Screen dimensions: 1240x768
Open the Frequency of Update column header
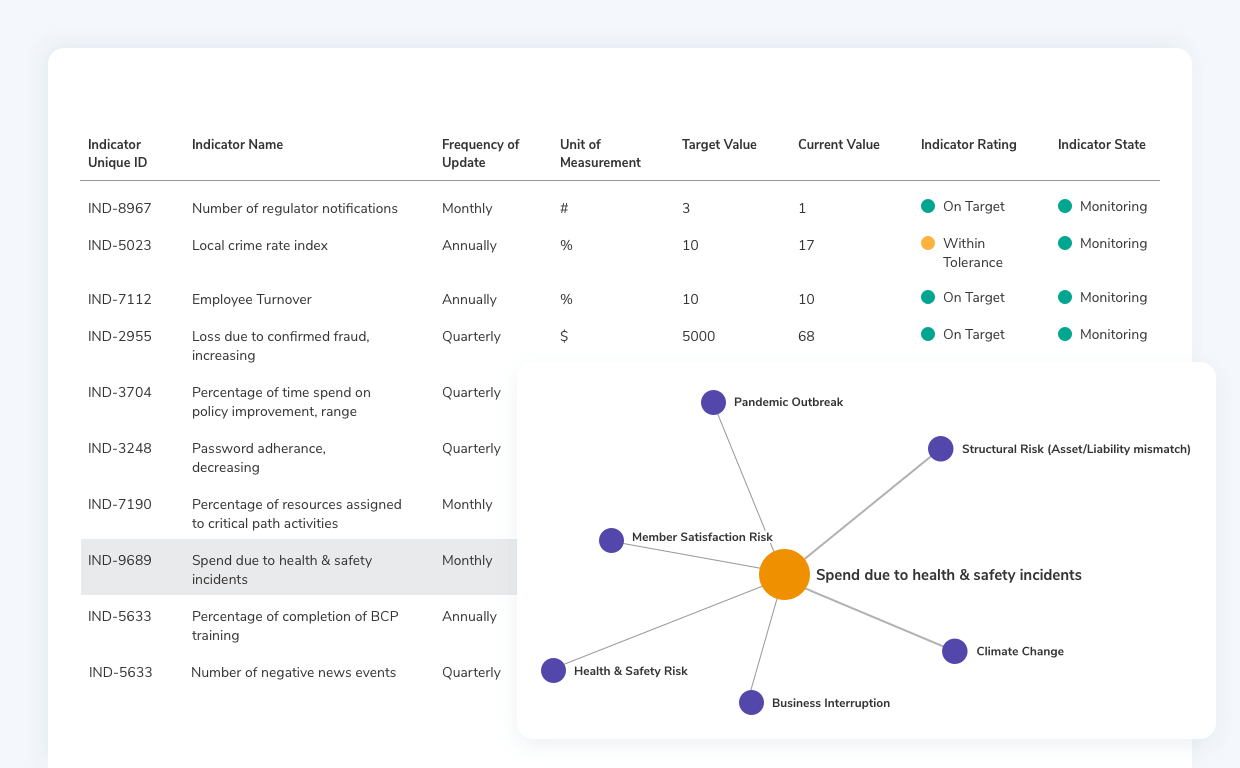[x=480, y=153]
